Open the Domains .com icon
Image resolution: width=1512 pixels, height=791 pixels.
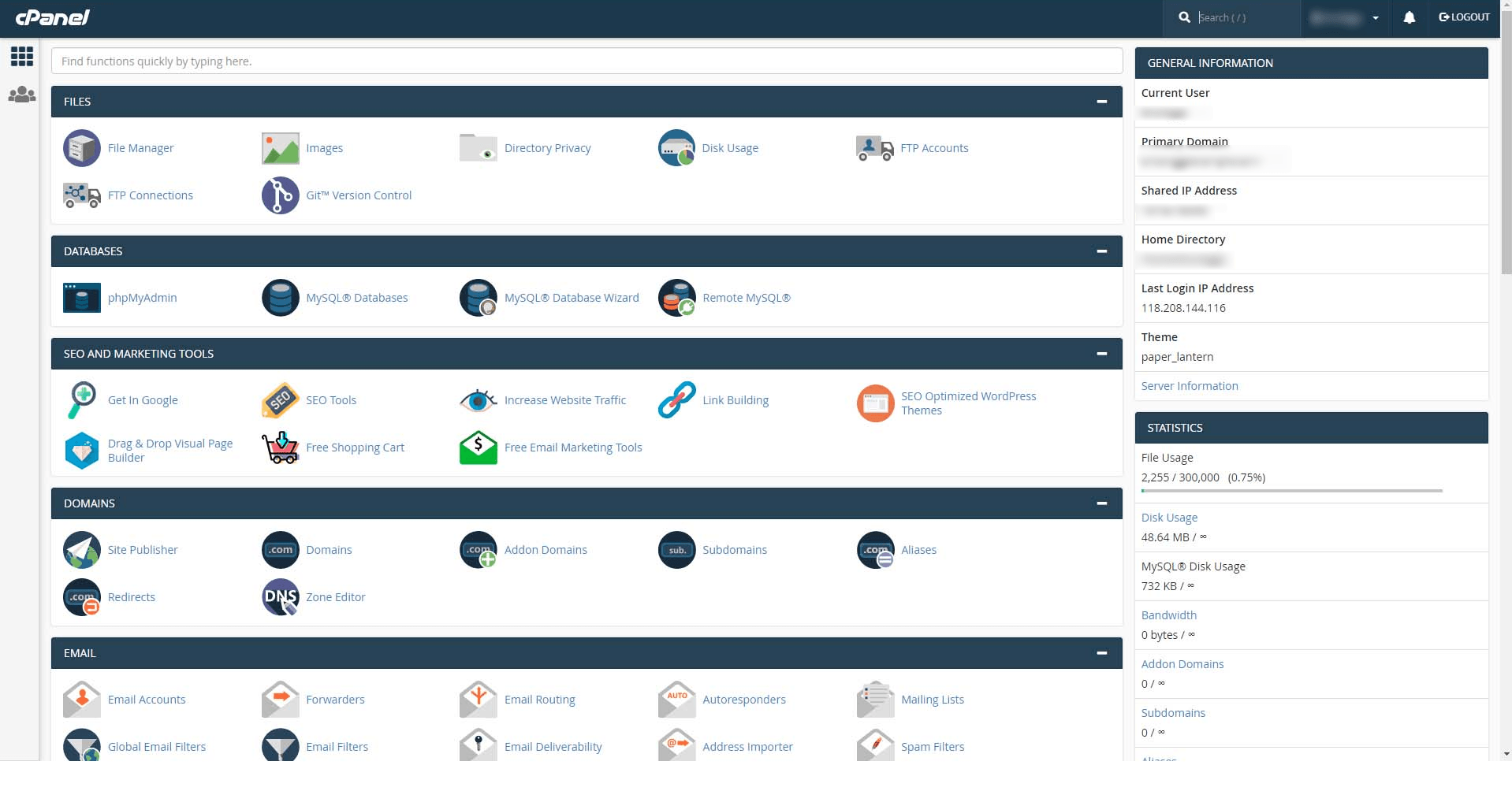click(281, 550)
